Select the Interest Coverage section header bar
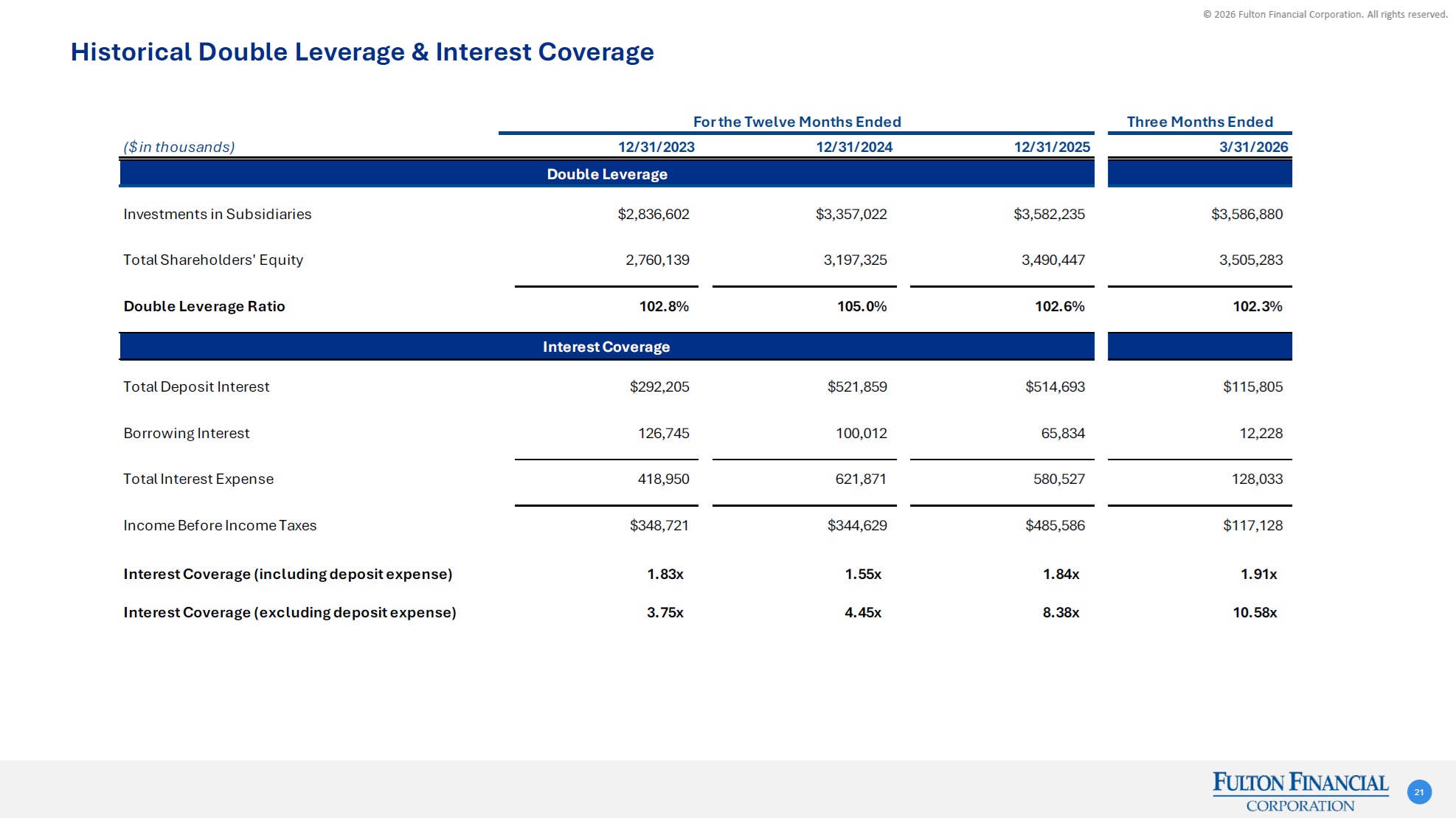The width and height of the screenshot is (1456, 818). pyautogui.click(x=606, y=347)
